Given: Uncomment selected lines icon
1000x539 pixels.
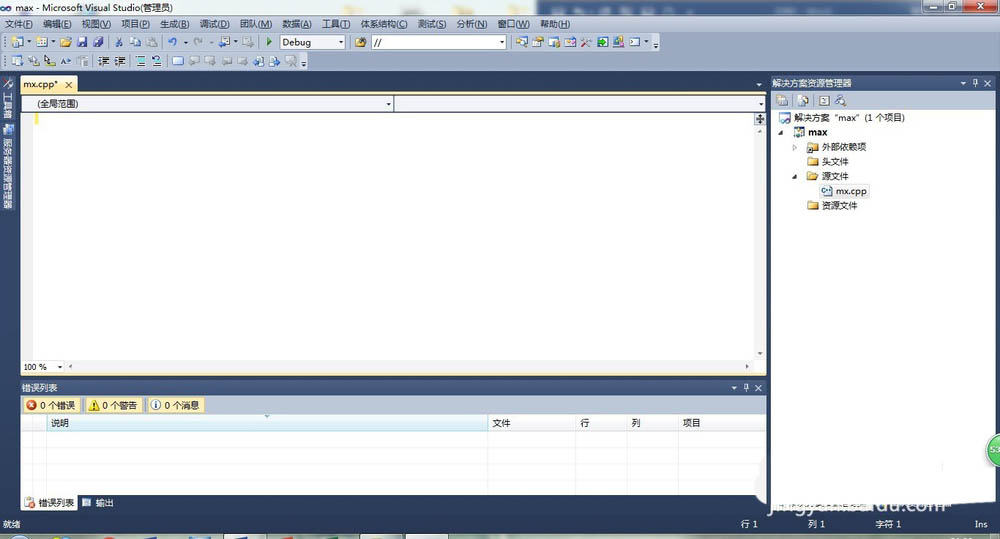Looking at the screenshot, I should 156,61.
